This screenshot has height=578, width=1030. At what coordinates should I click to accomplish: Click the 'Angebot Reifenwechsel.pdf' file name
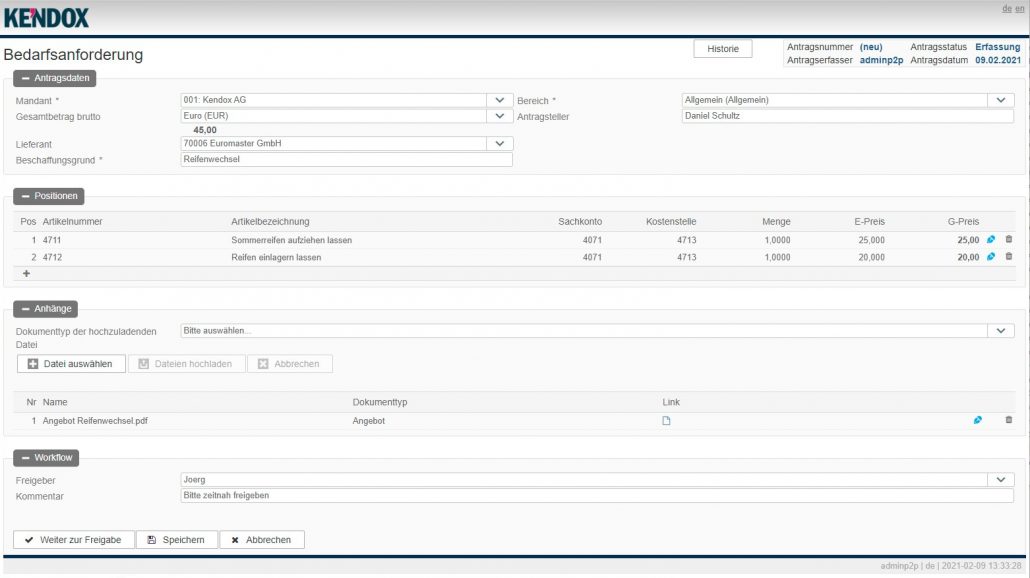coord(95,421)
